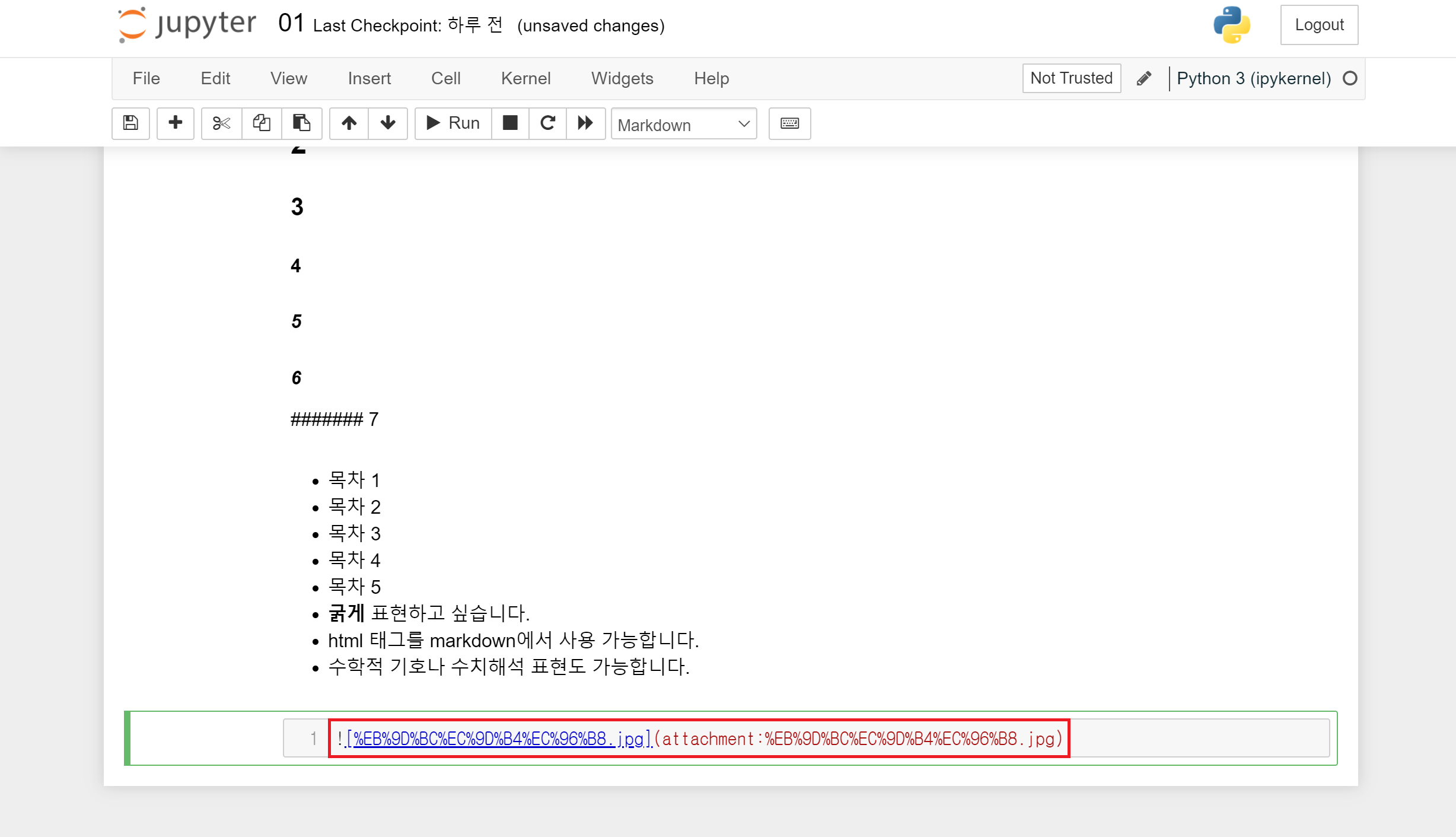Move the selected cell up
1456x837 pixels.
click(x=349, y=123)
